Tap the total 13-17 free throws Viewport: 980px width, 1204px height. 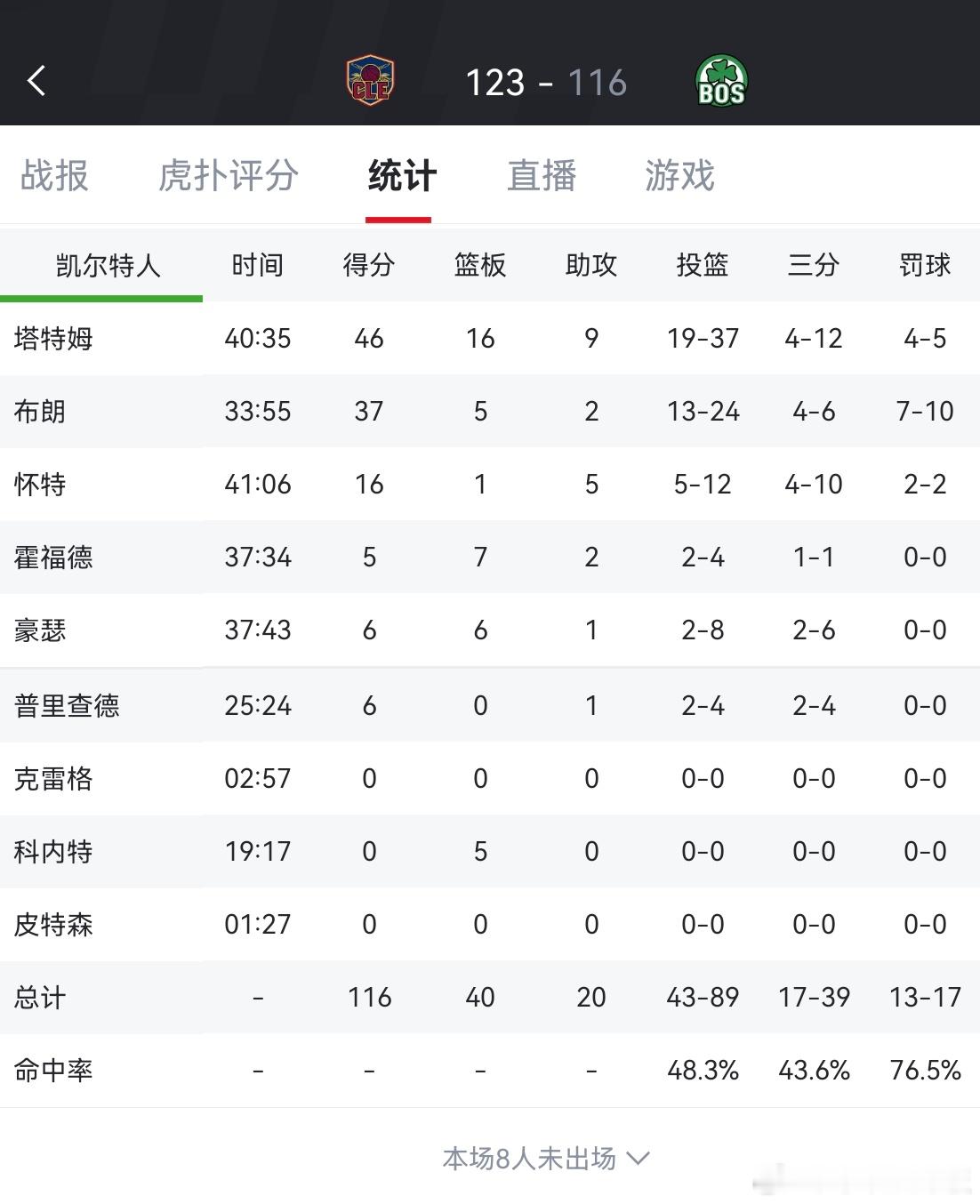click(x=925, y=997)
